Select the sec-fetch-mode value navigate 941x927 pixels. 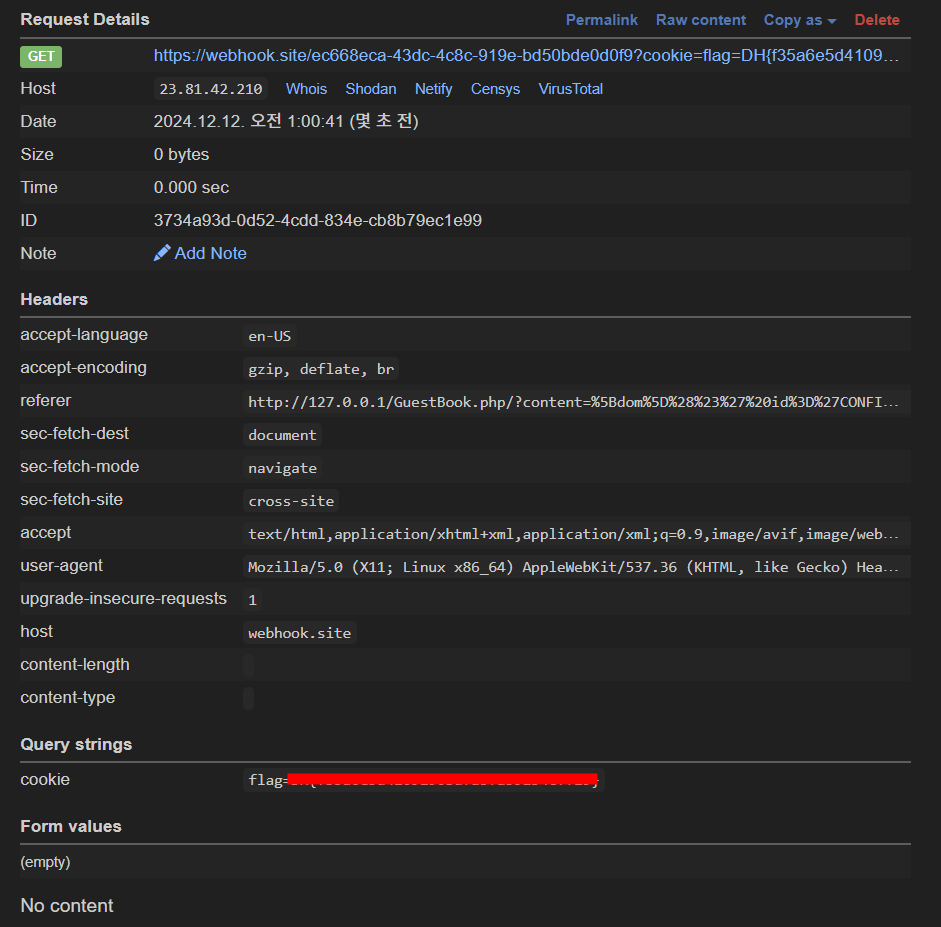283,468
